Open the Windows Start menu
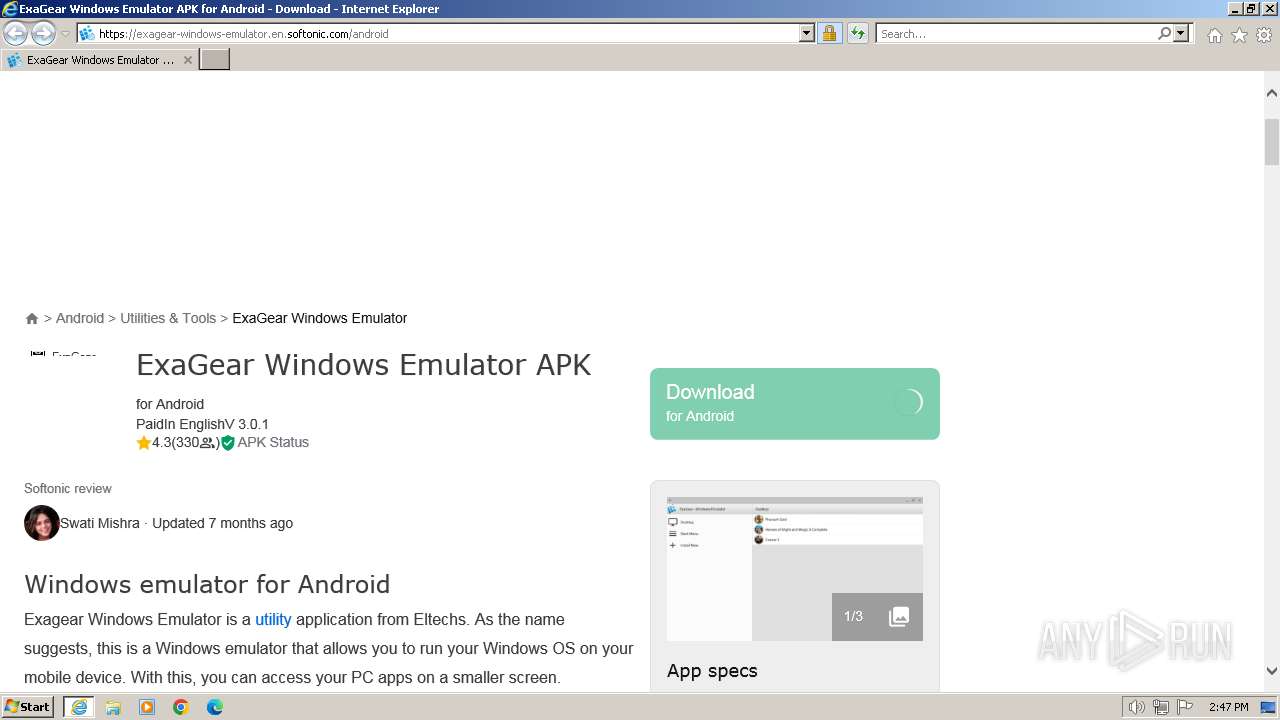Image resolution: width=1280 pixels, height=720 pixels. click(x=28, y=707)
